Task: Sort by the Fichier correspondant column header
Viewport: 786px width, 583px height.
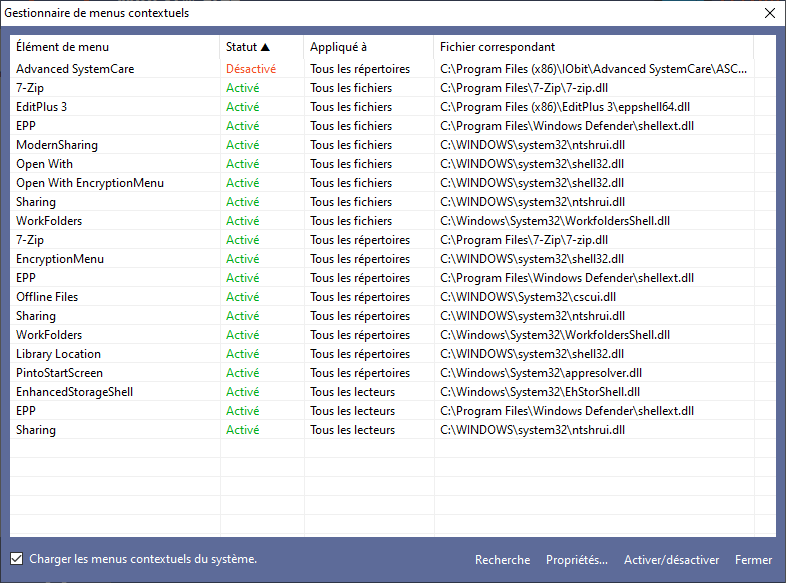Action: tap(594, 47)
